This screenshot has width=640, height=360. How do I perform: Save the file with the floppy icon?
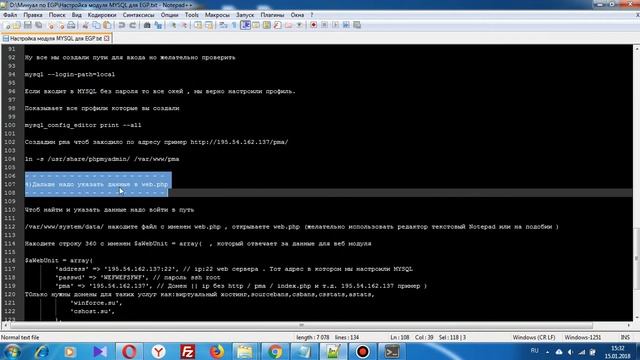[28, 25]
